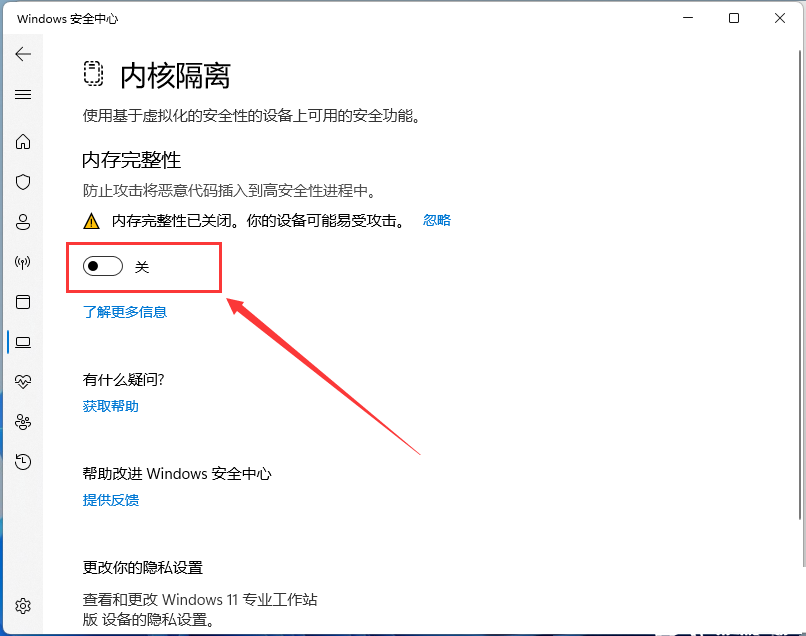Open account protection from the sidebar
806x636 pixels.
click(x=23, y=222)
